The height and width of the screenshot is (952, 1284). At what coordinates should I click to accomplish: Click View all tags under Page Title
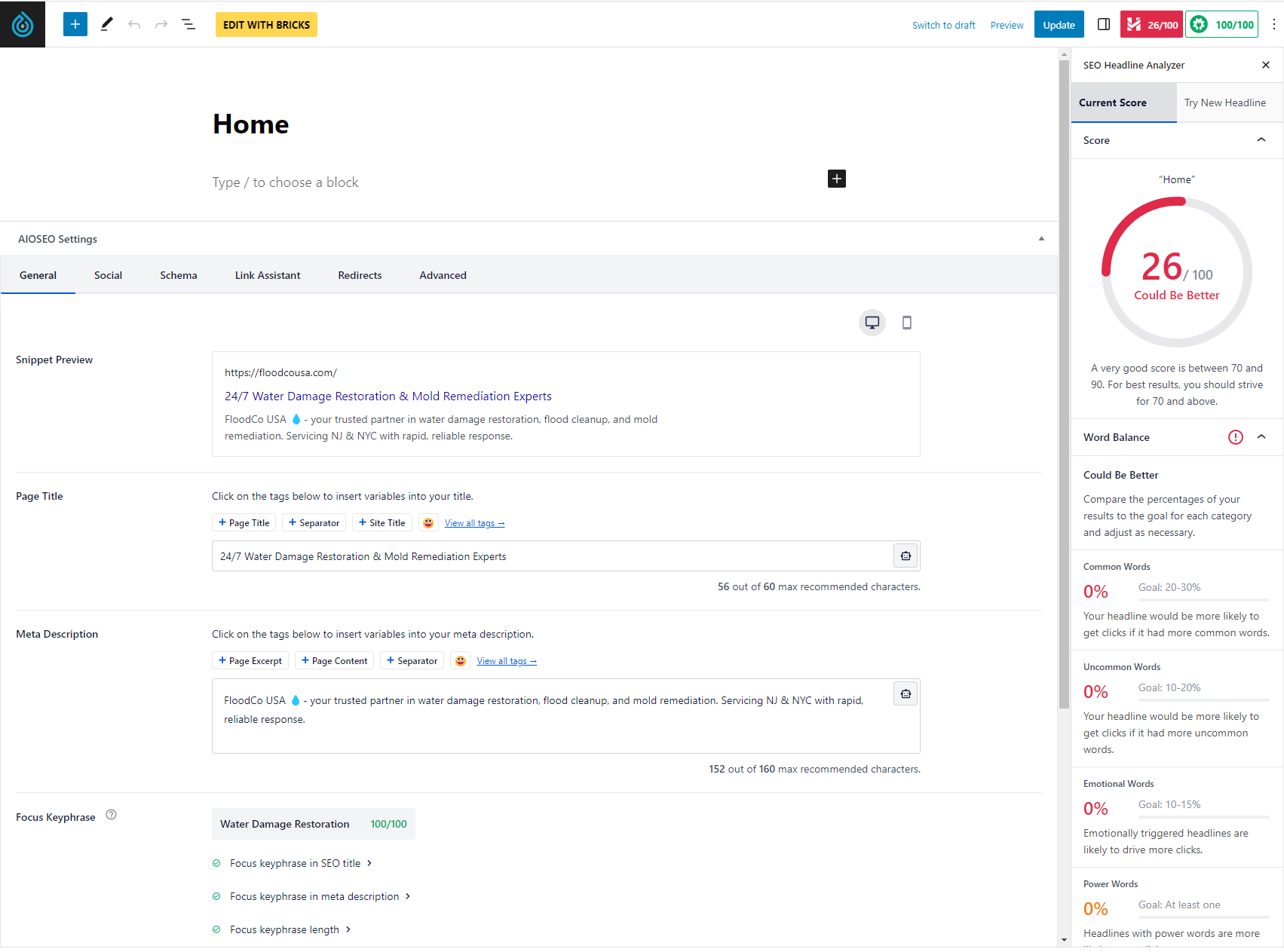click(474, 523)
